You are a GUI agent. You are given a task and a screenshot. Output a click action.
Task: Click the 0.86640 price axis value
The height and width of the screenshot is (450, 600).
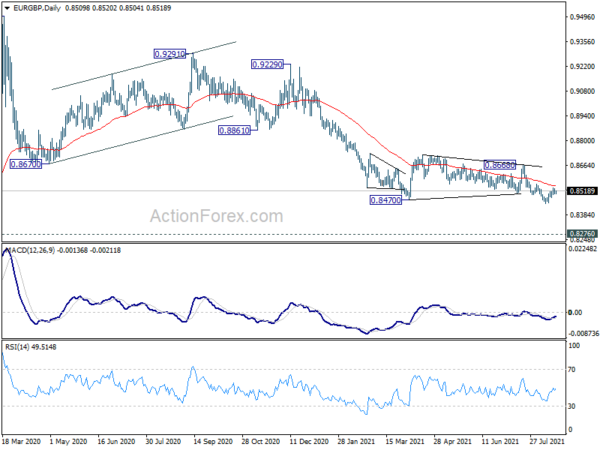click(582, 165)
